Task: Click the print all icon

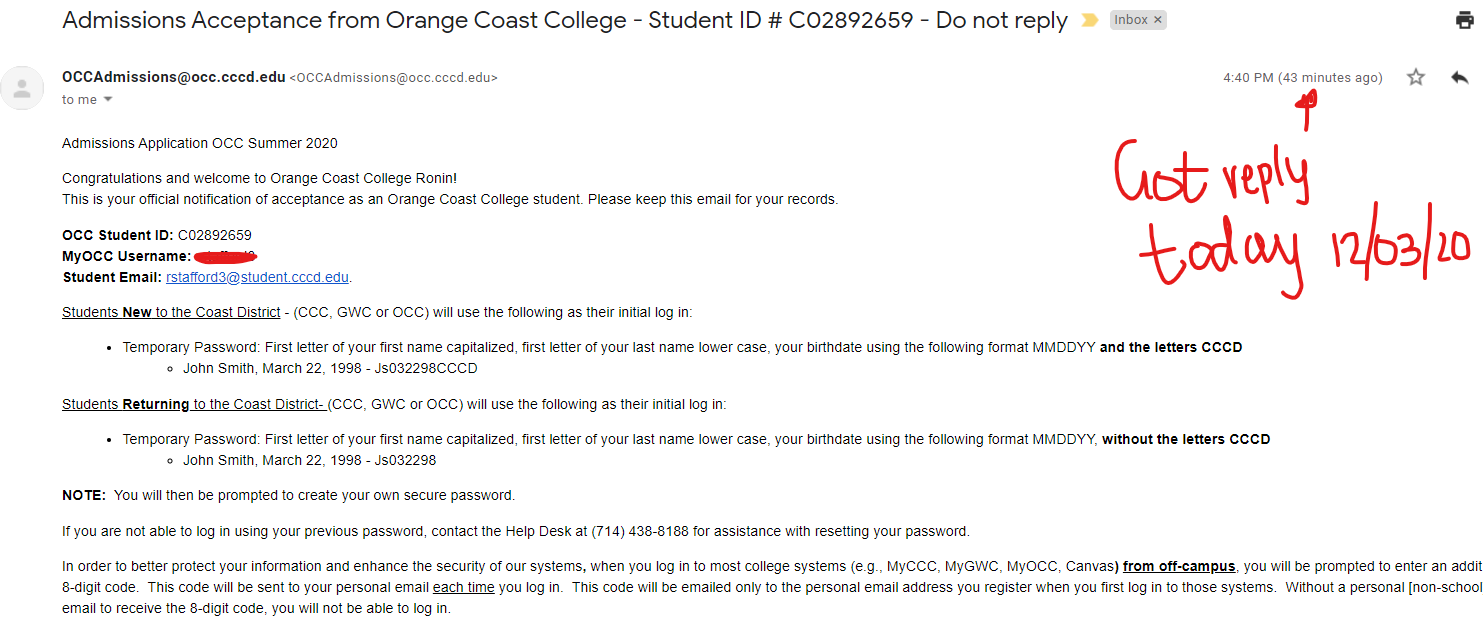Action: pyautogui.click(x=1464, y=20)
